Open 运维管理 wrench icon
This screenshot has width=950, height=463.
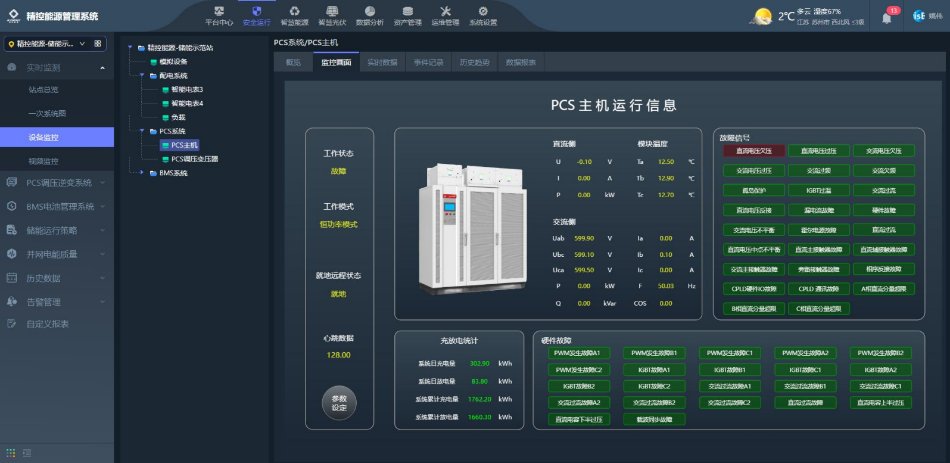click(445, 14)
